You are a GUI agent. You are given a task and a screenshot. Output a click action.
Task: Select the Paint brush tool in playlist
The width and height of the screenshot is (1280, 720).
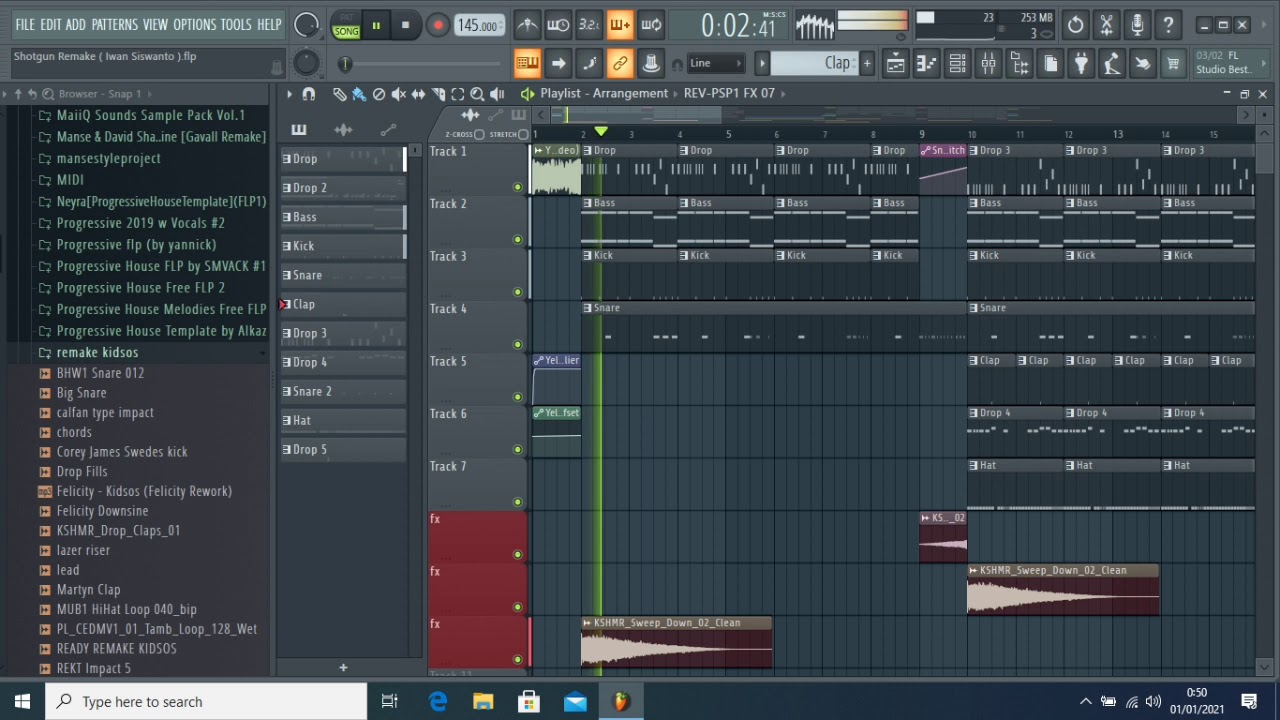(x=359, y=94)
